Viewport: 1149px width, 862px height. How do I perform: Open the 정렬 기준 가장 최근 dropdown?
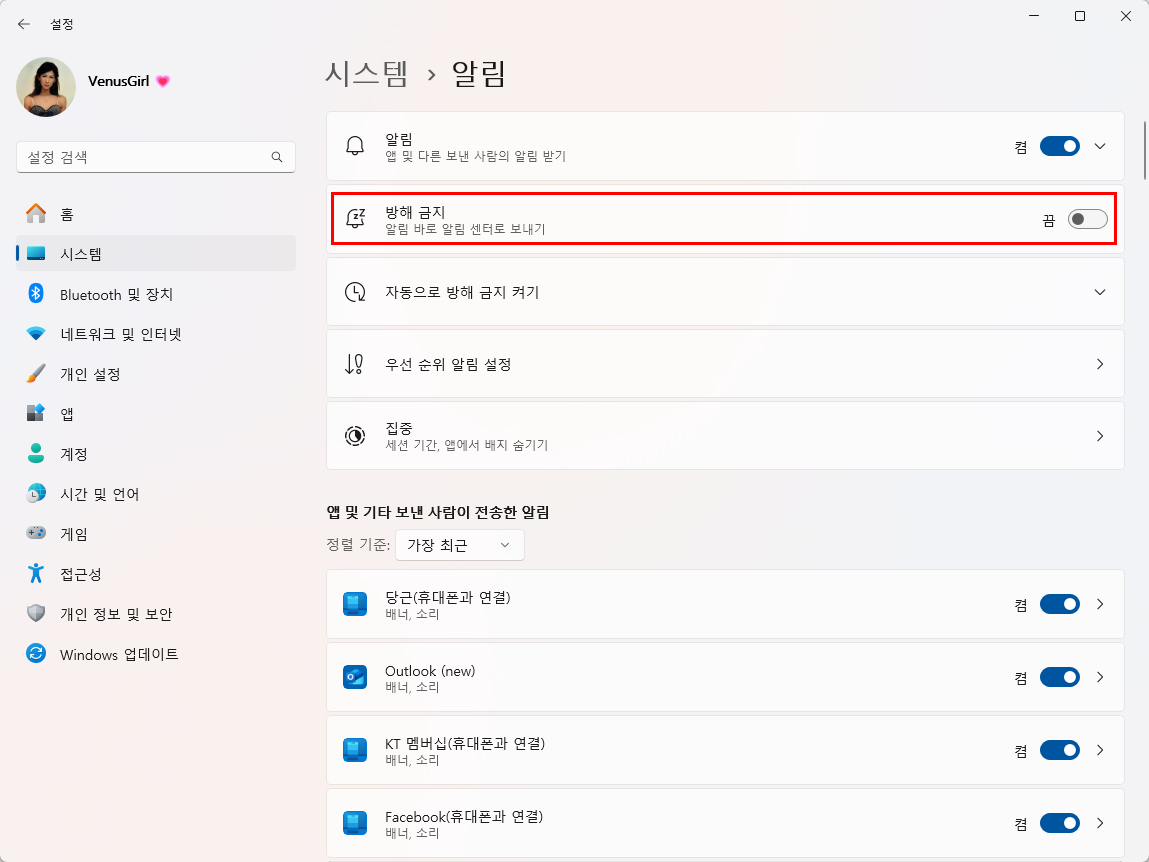pos(459,545)
